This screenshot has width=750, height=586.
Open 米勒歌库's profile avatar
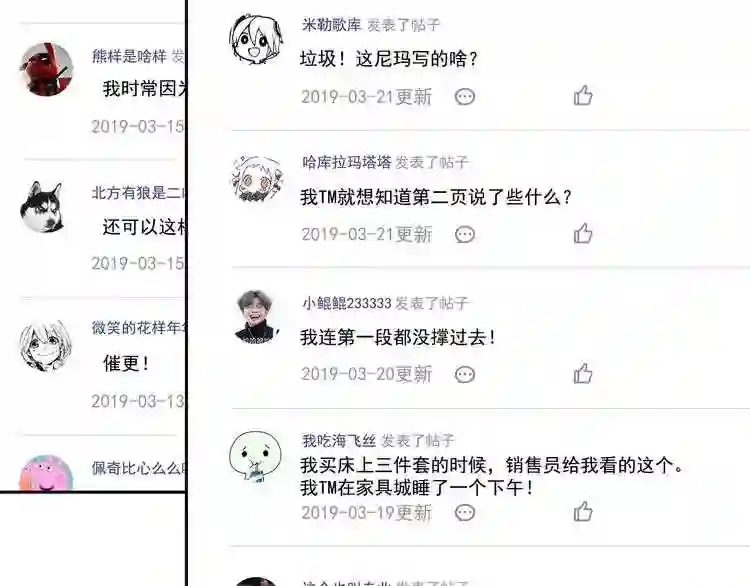click(255, 39)
